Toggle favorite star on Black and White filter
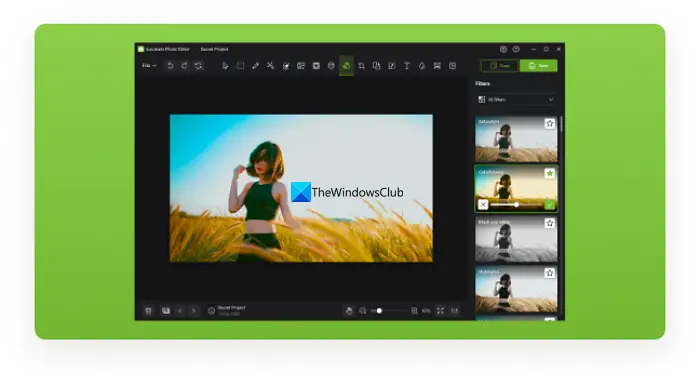The image size is (700, 385). coord(550,223)
